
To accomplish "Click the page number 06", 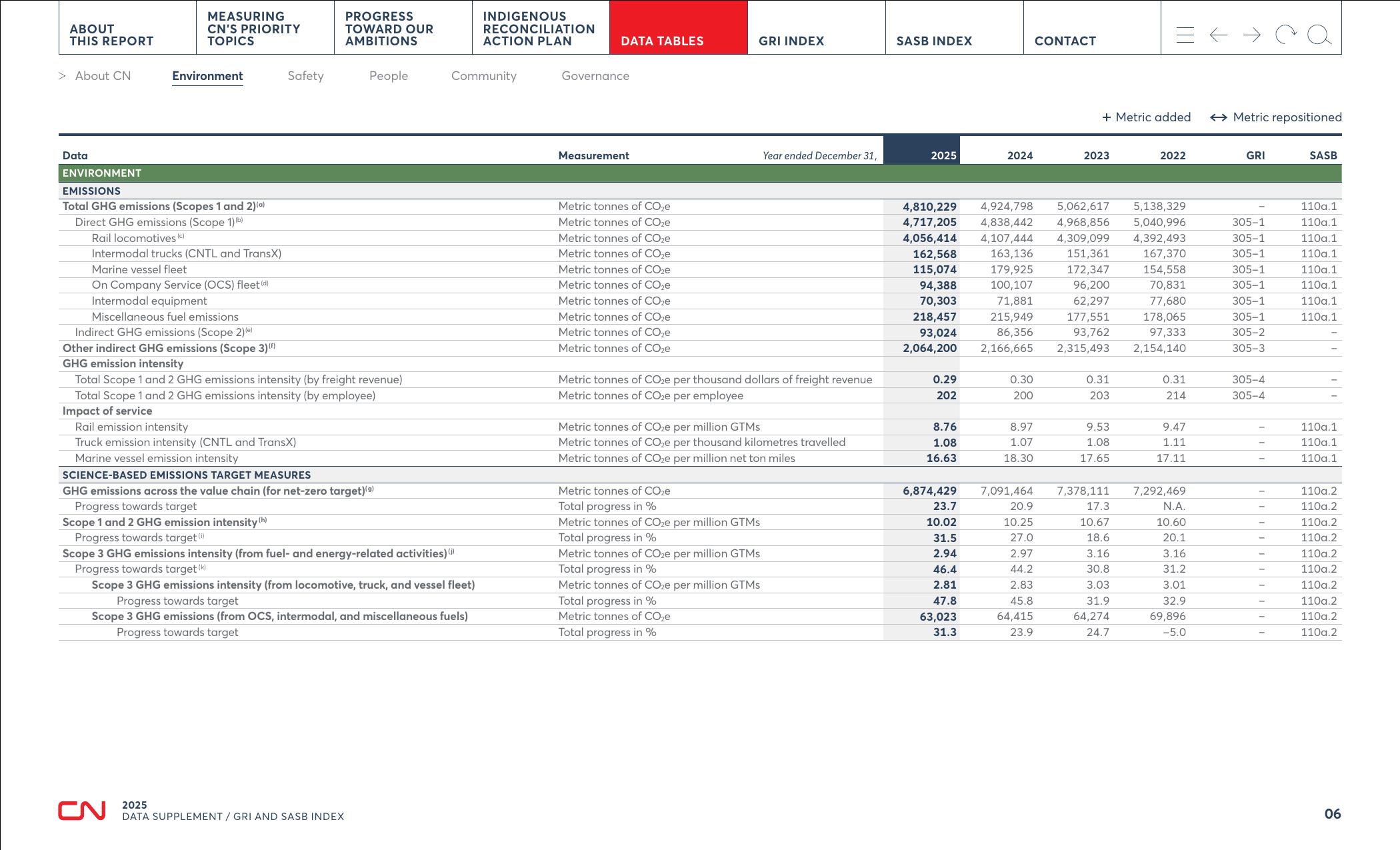I will pos(1333,814).
